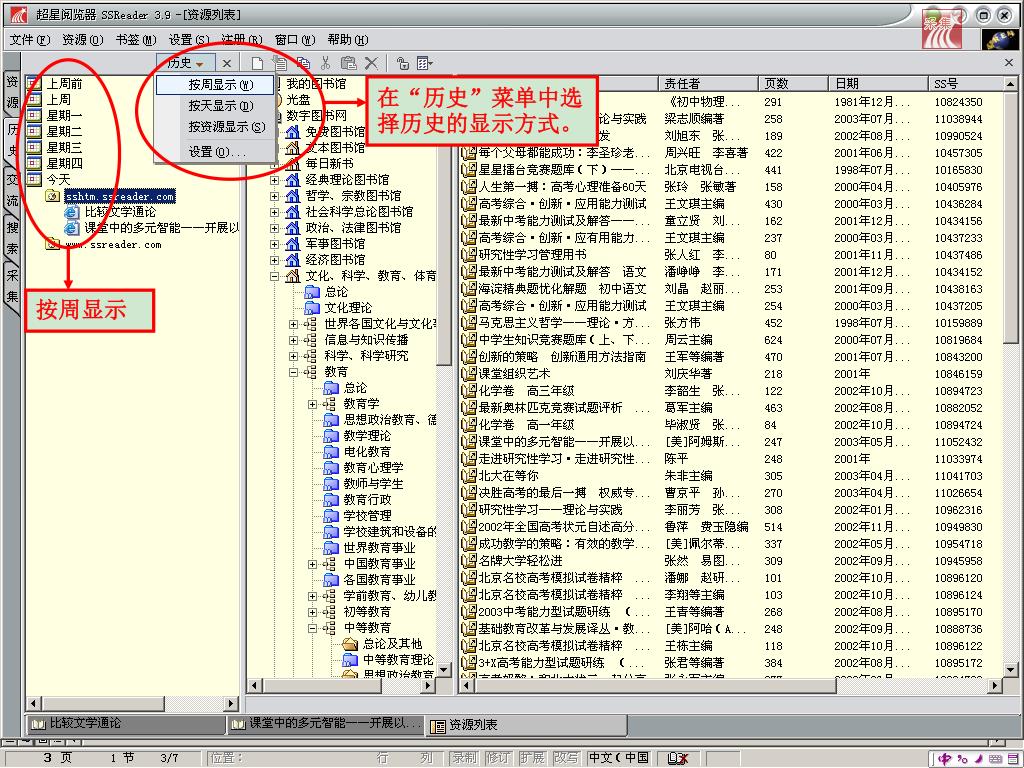Viewport: 1024px width, 768px height.
Task: Open 星期一 history entry
Action: [64, 116]
